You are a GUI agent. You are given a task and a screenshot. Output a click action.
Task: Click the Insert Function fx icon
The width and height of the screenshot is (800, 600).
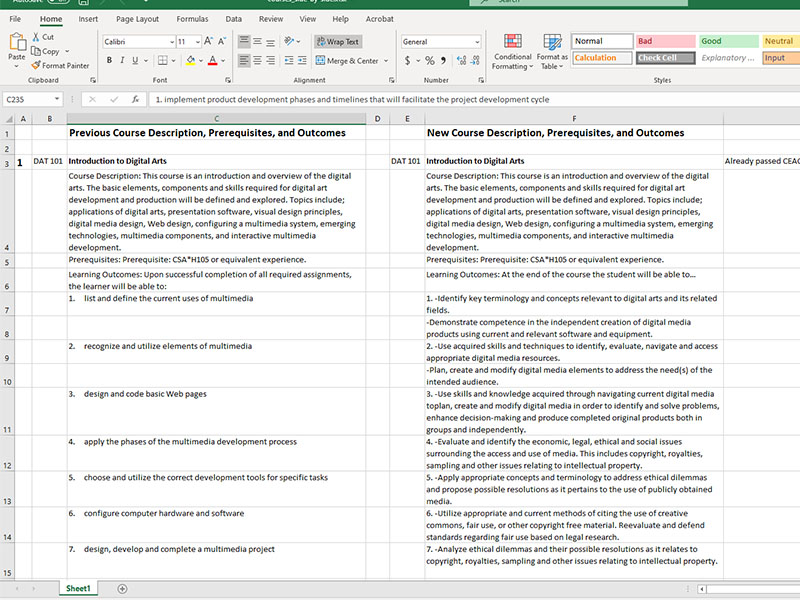click(x=135, y=99)
